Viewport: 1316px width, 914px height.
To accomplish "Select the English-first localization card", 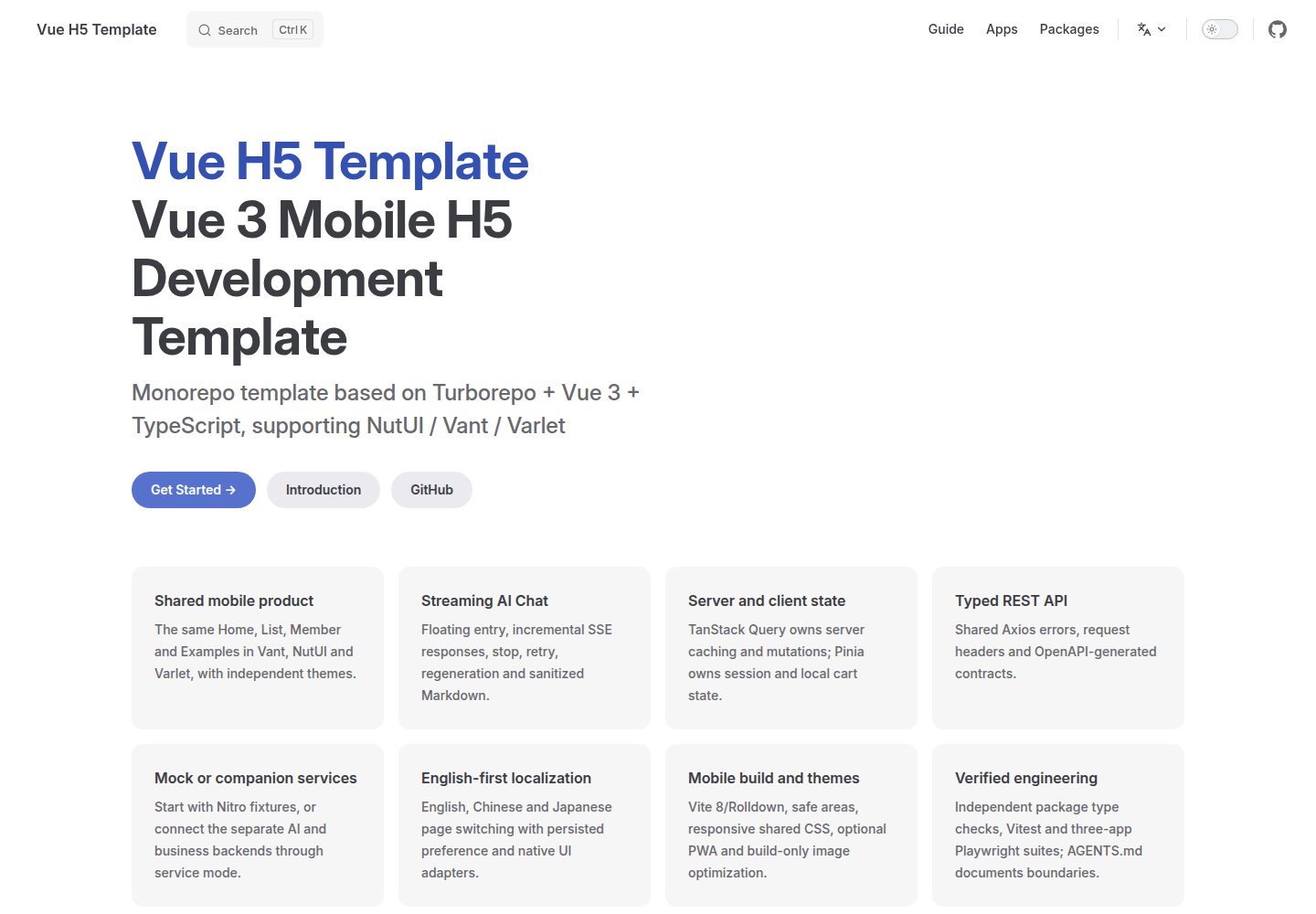I will [525, 825].
